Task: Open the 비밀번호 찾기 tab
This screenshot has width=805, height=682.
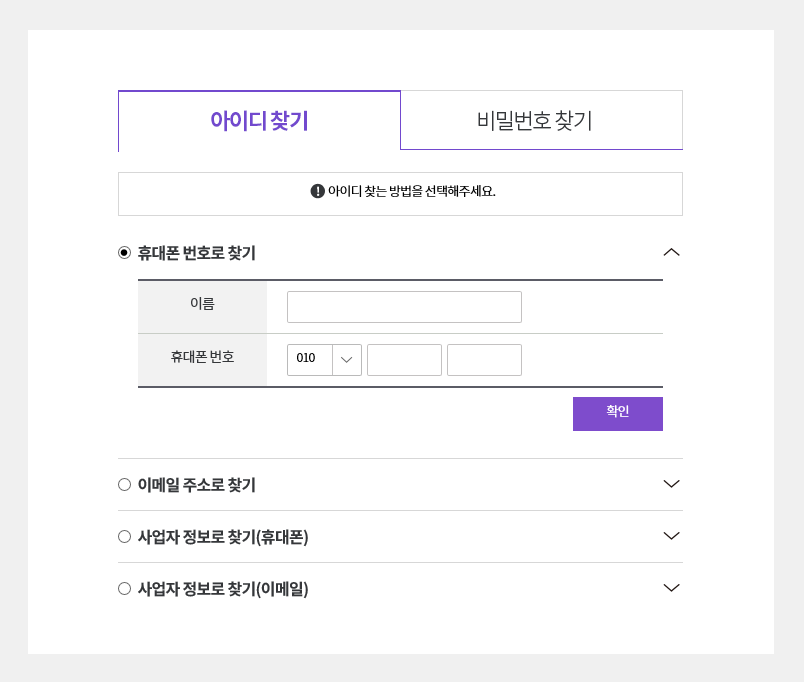Action: coord(541,121)
